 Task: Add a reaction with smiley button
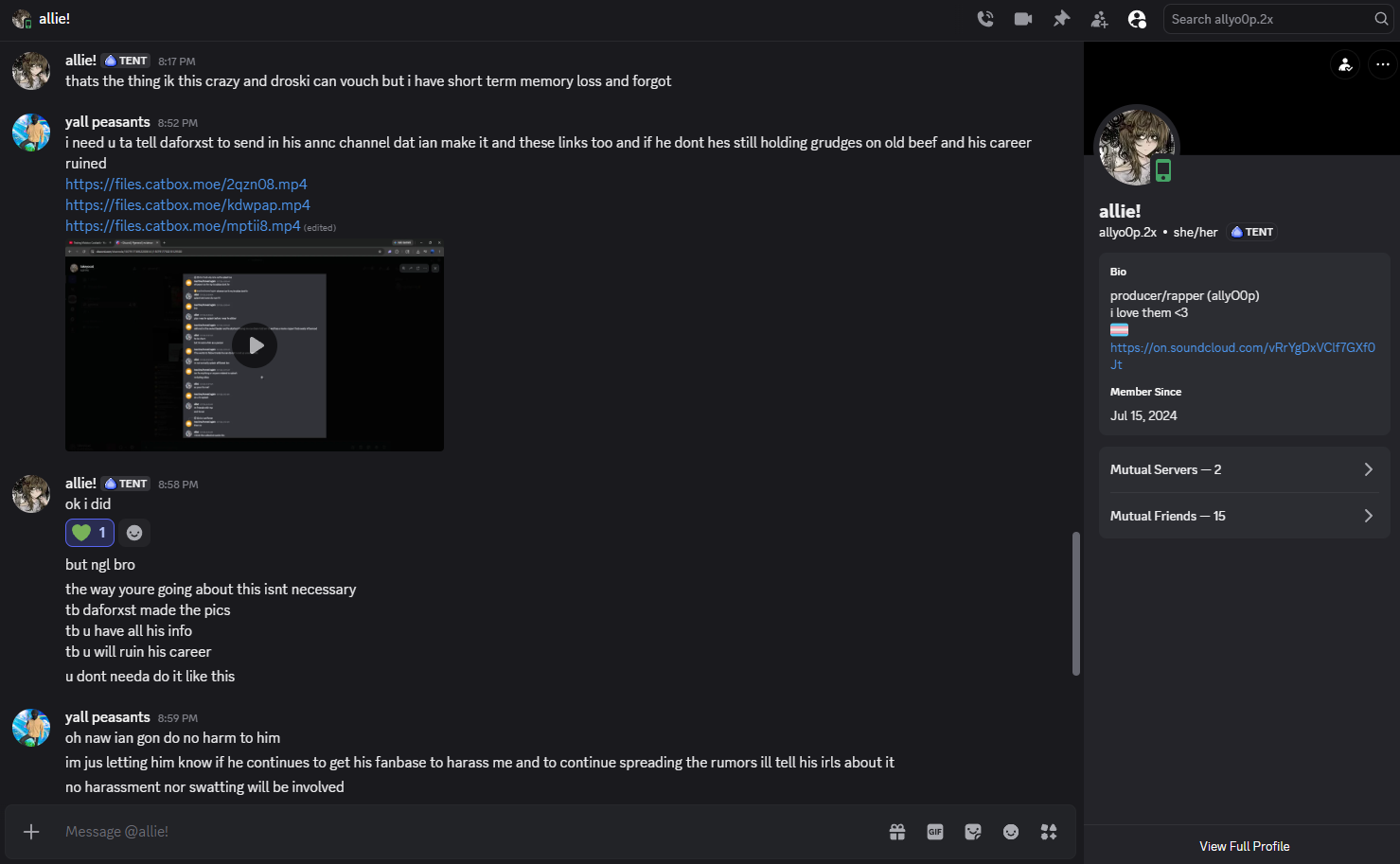pyautogui.click(x=134, y=533)
